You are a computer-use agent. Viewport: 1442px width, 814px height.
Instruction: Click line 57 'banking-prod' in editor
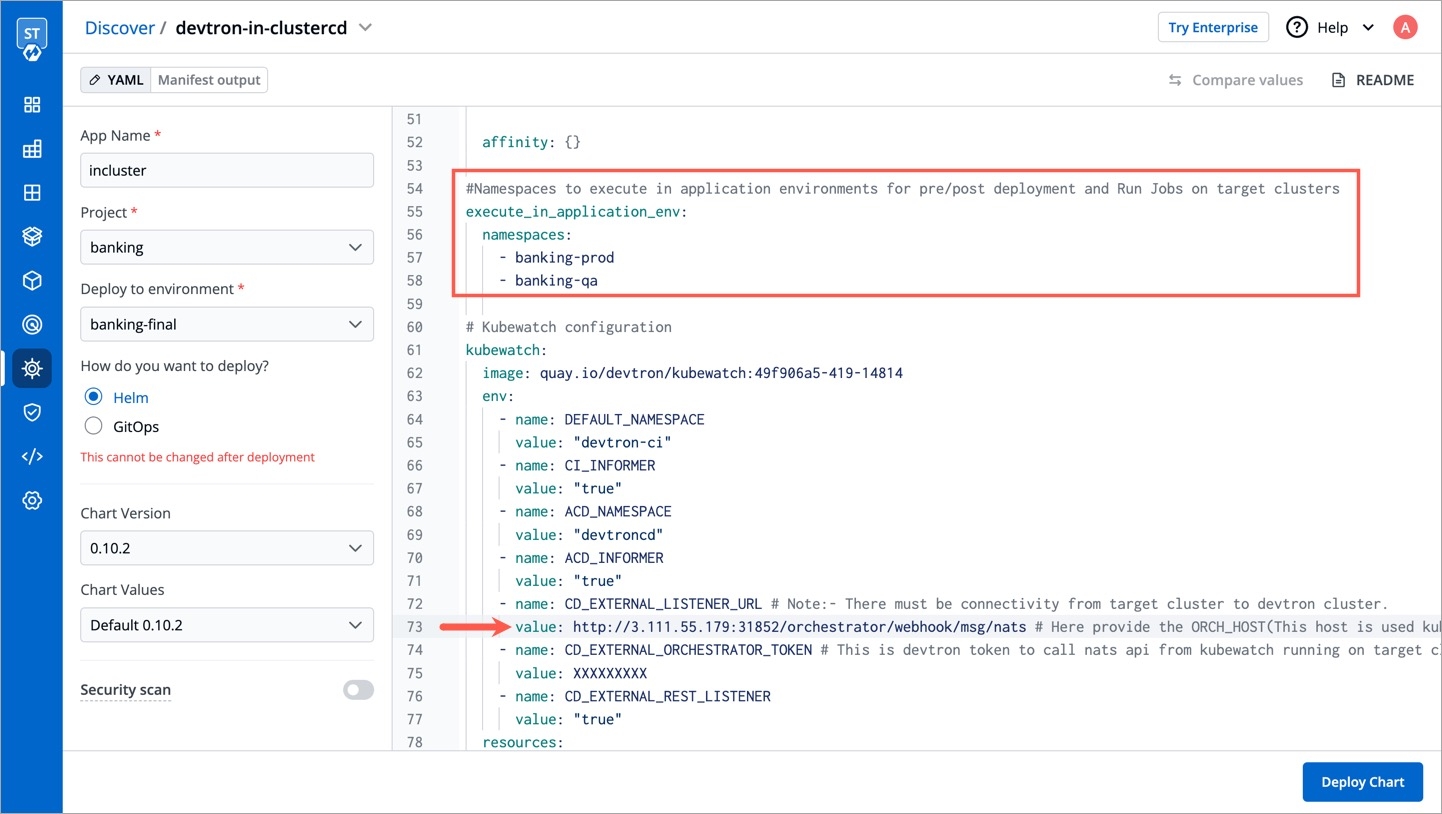[564, 257]
